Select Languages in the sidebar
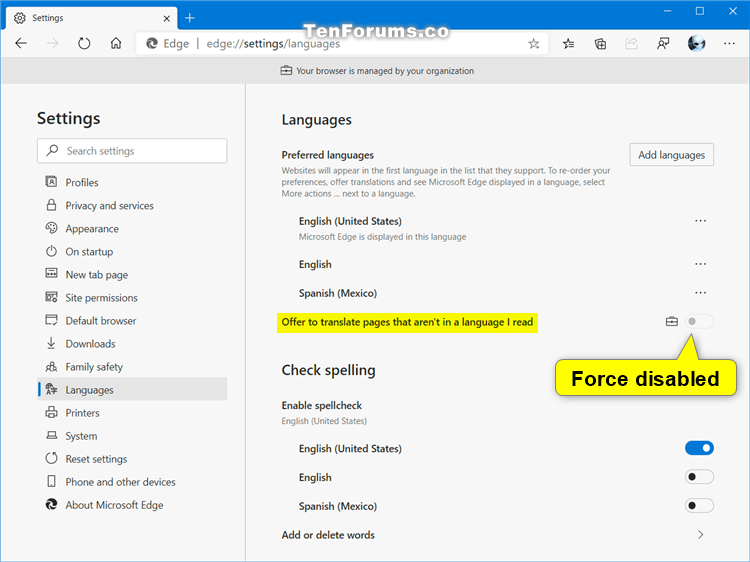The image size is (750, 562). pos(132,389)
